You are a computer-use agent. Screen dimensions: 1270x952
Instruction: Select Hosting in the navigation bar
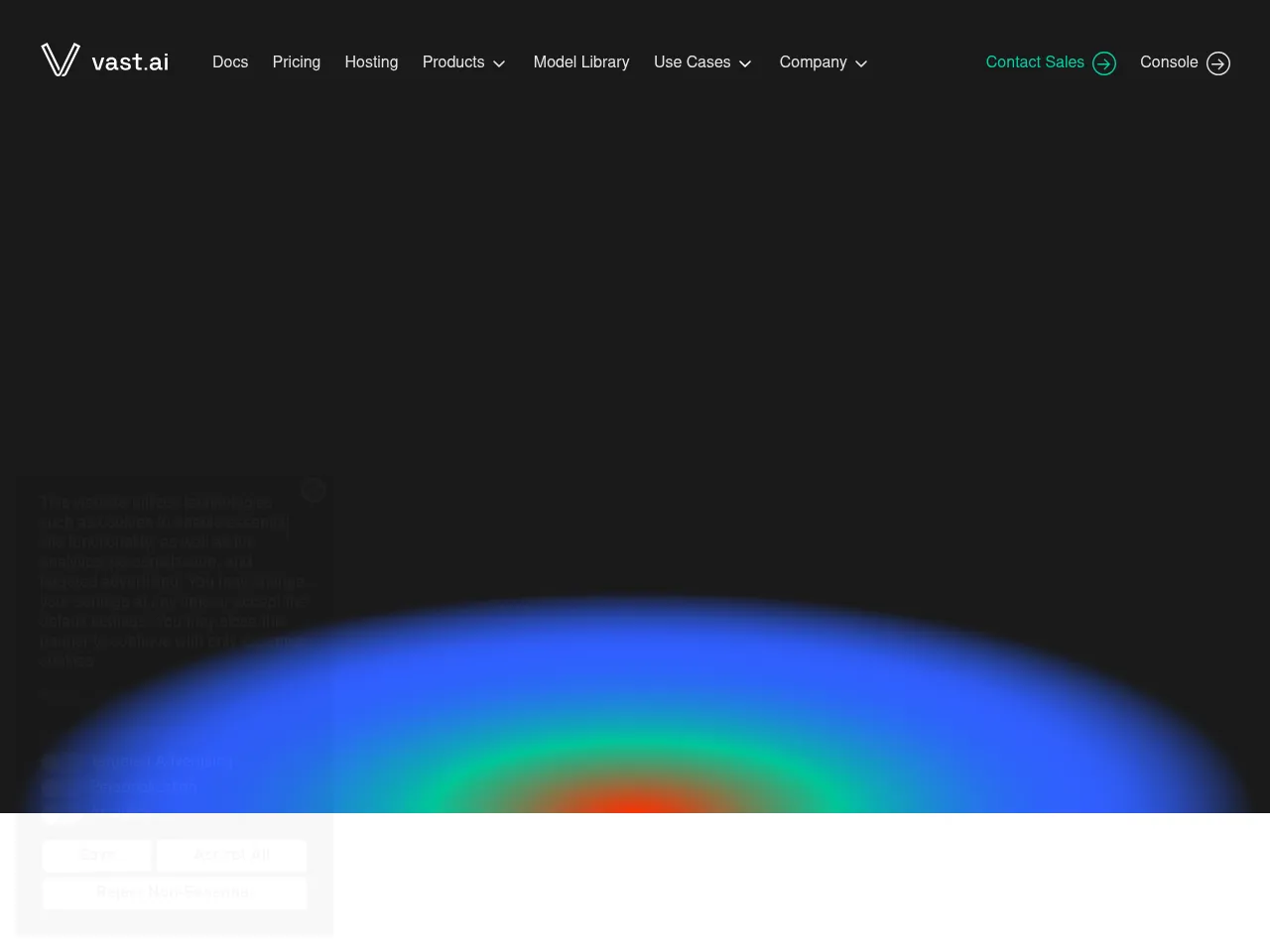pos(371,62)
